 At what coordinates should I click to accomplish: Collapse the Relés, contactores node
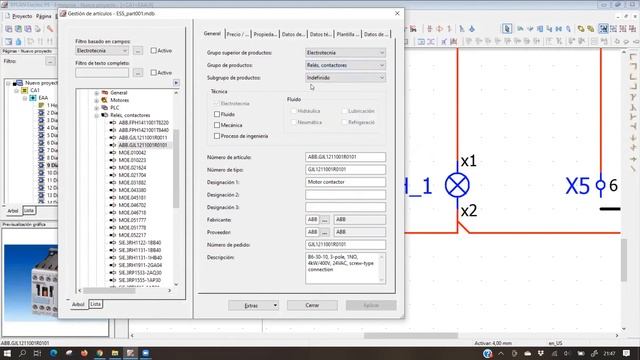point(97,116)
